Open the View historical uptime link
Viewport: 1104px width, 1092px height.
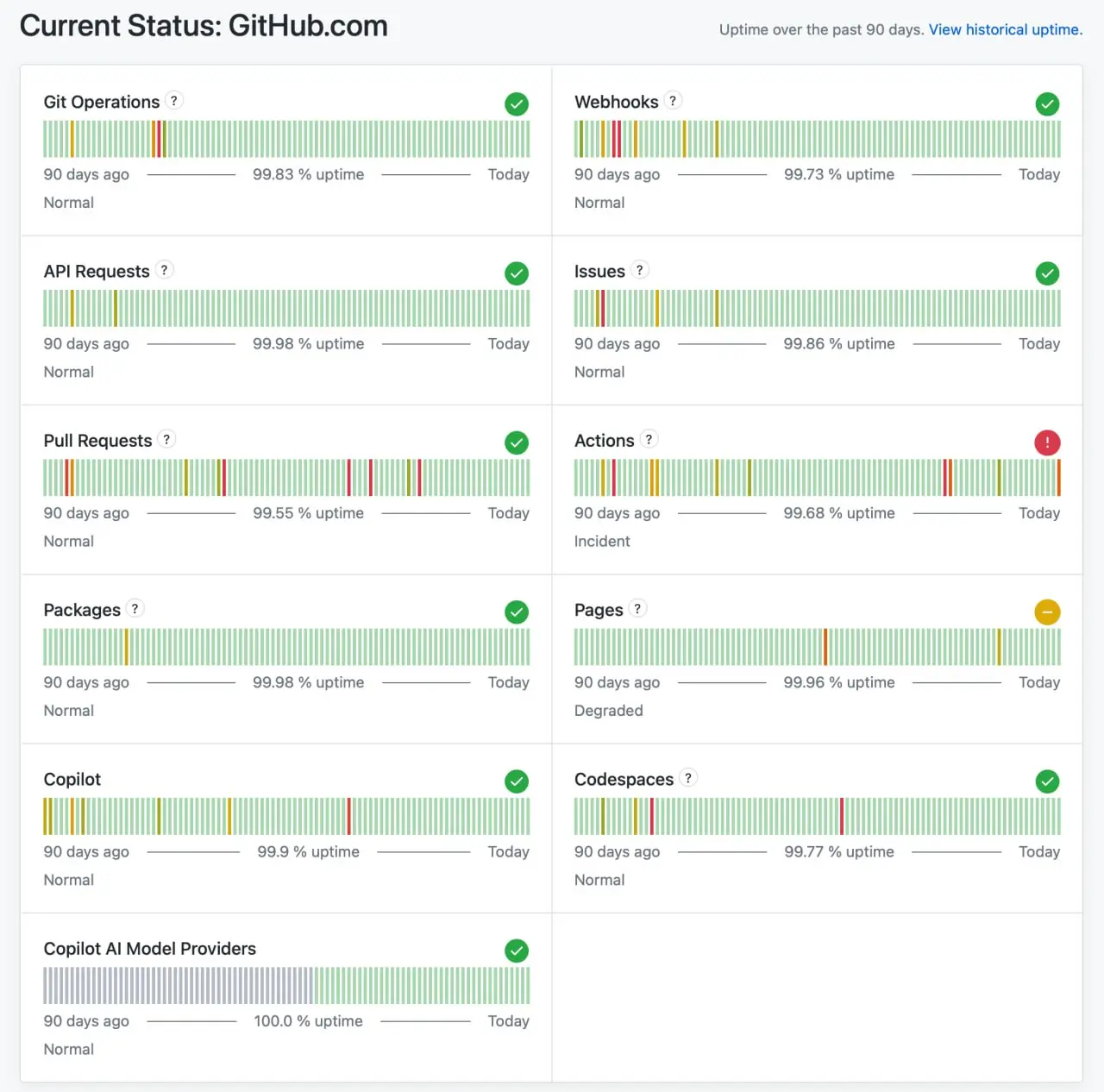click(1006, 29)
